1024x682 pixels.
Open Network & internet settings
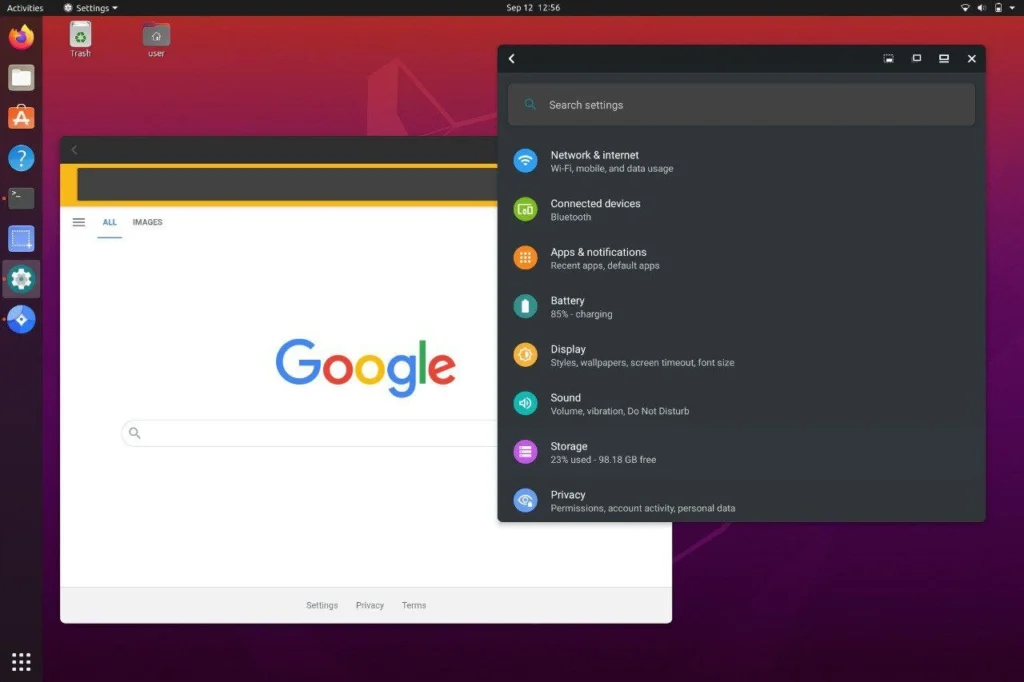[595, 161]
